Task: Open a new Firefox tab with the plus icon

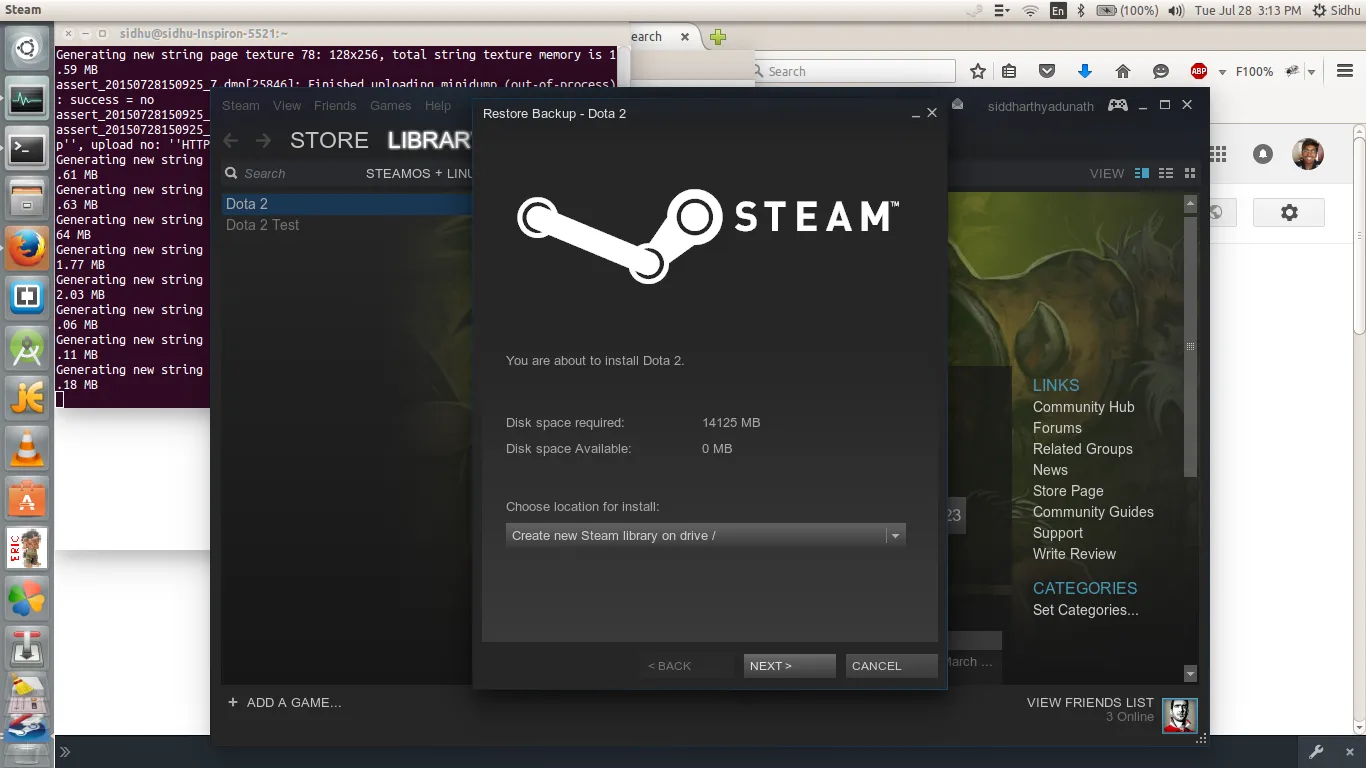Action: [717, 37]
